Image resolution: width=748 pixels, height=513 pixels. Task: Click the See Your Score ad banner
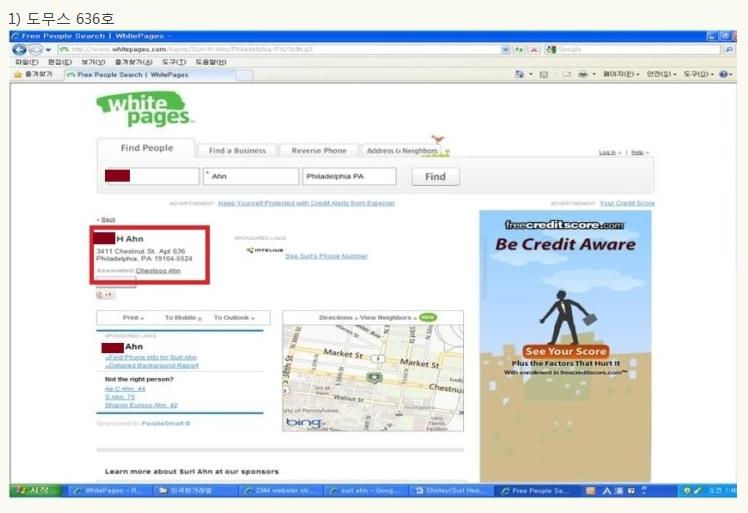coord(565,352)
